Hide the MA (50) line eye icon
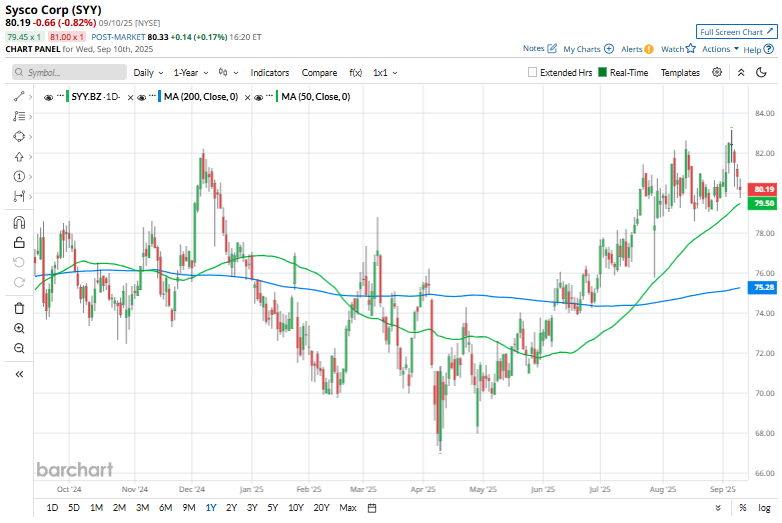 click(x=259, y=98)
